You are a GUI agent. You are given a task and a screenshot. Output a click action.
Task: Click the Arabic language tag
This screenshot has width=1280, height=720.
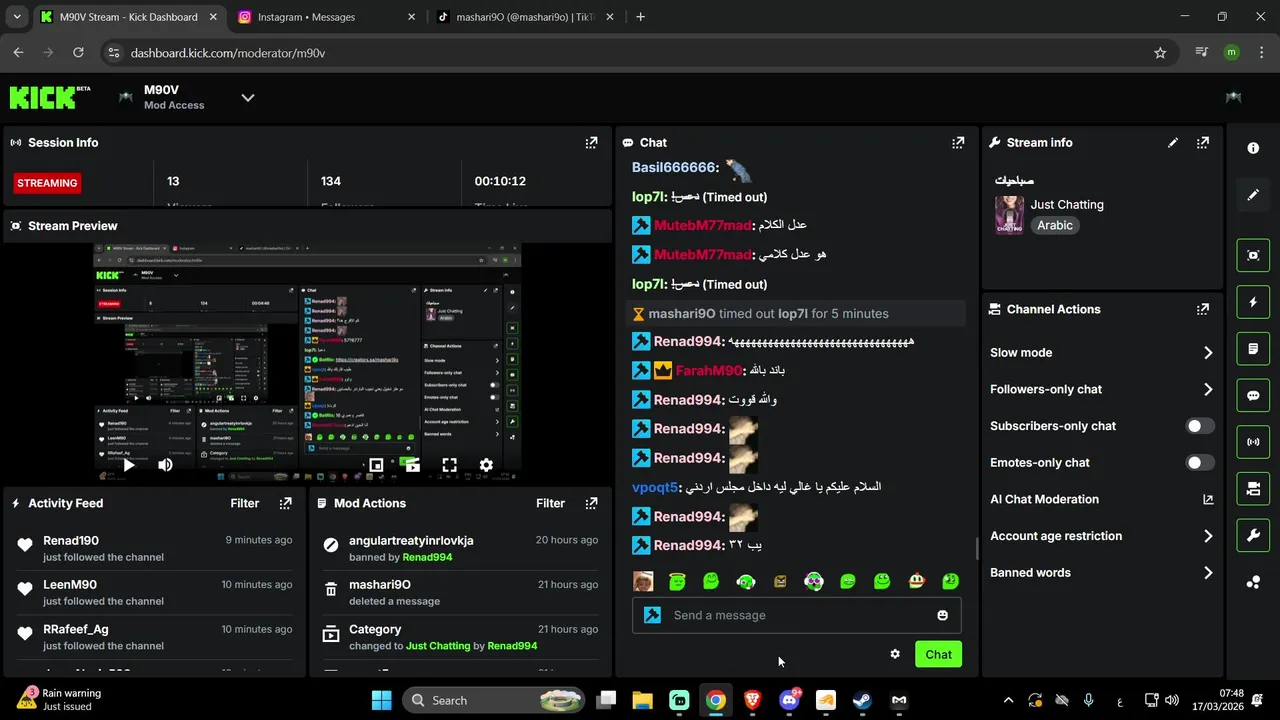click(1055, 226)
